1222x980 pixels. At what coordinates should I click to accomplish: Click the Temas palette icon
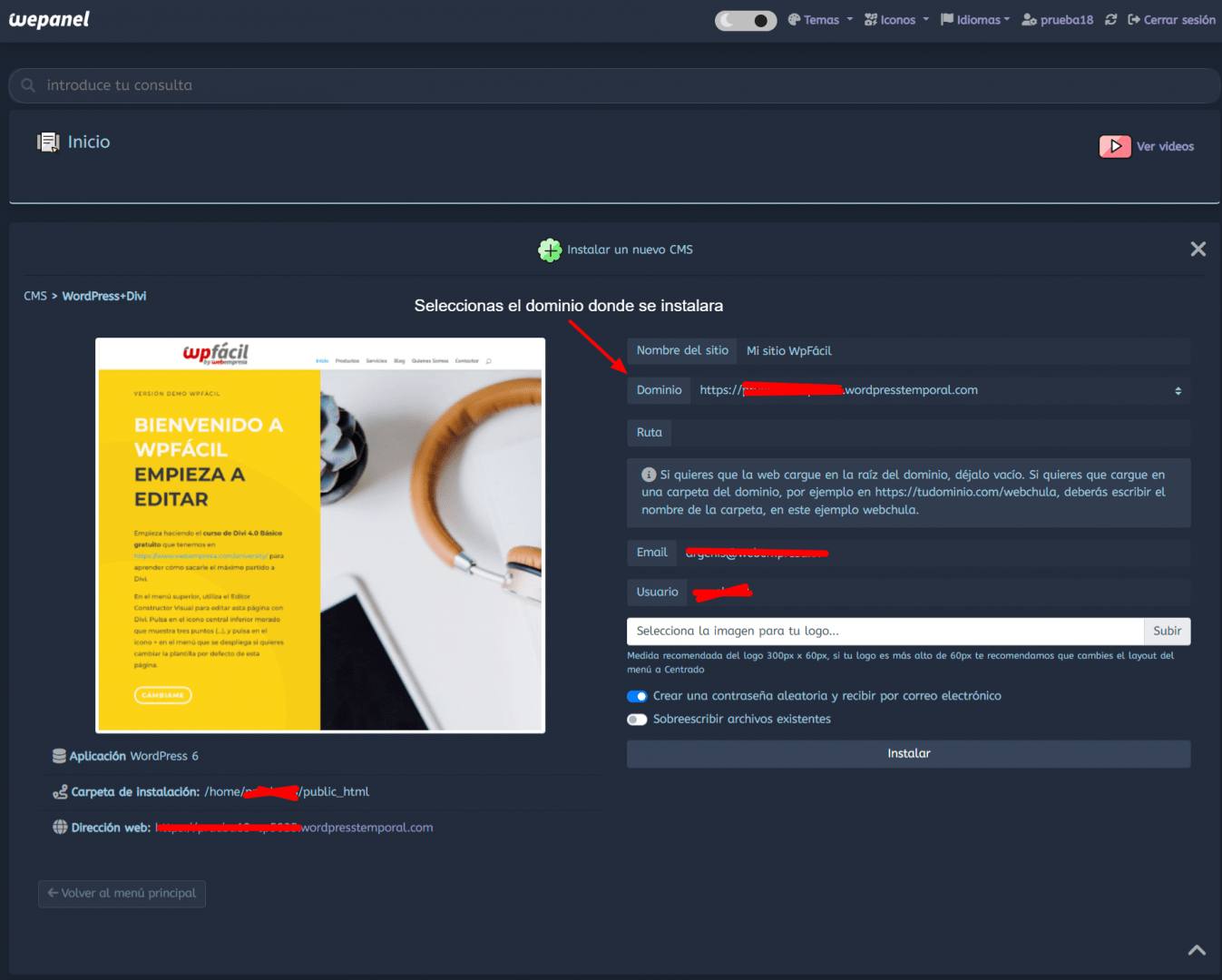click(x=794, y=20)
